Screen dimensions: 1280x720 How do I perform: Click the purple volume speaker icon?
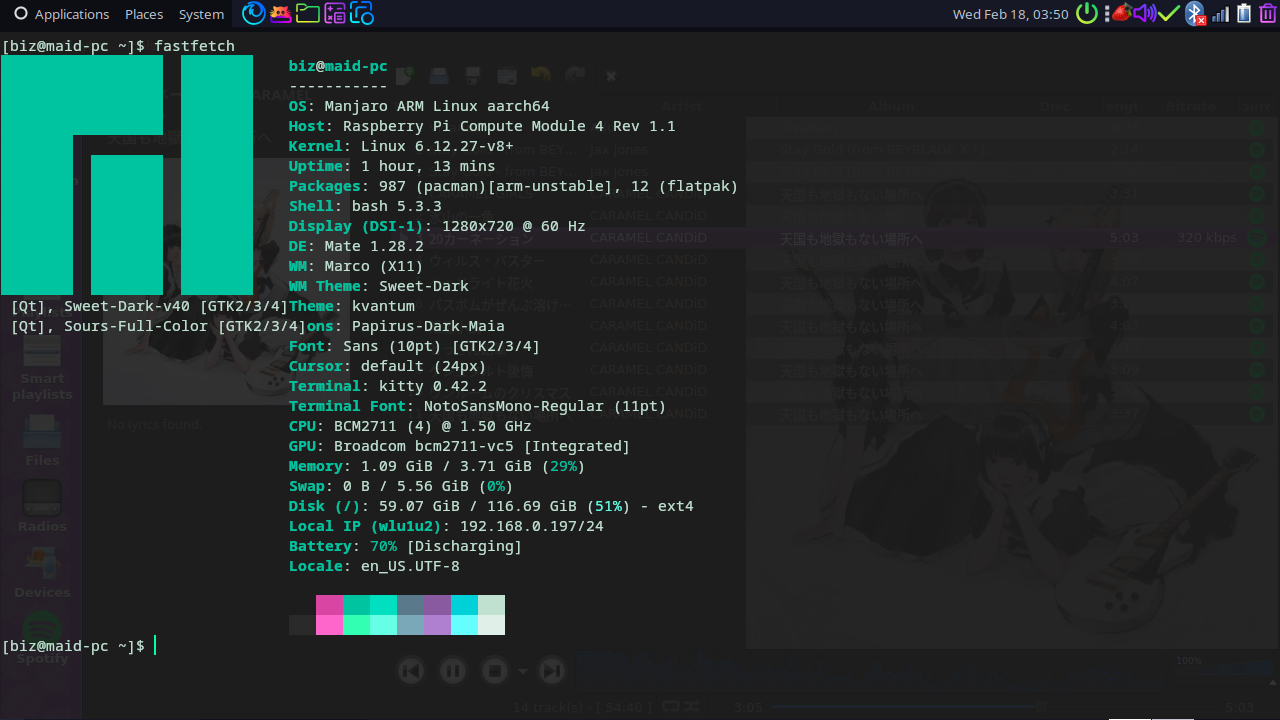coord(1144,13)
